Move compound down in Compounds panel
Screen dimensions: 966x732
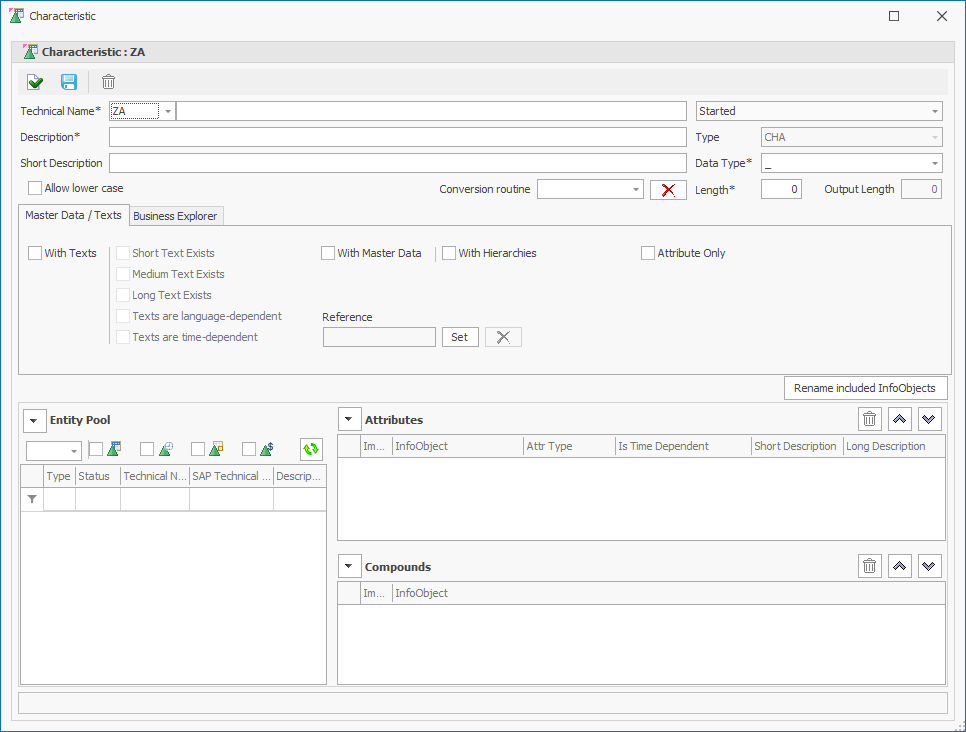coord(930,567)
